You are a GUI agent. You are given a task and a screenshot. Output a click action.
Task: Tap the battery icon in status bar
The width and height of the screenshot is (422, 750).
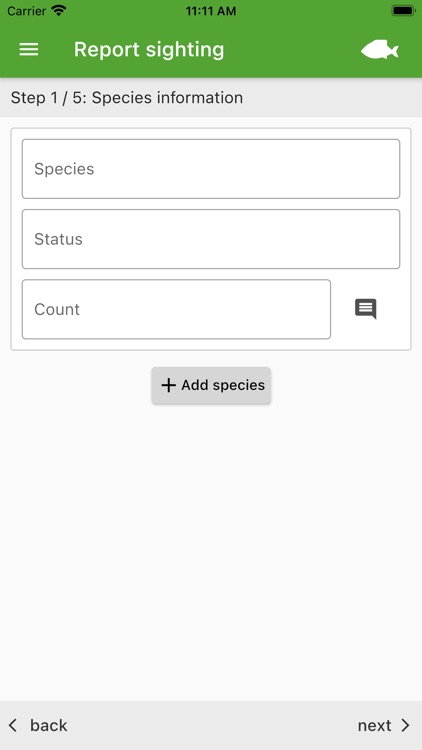click(403, 11)
